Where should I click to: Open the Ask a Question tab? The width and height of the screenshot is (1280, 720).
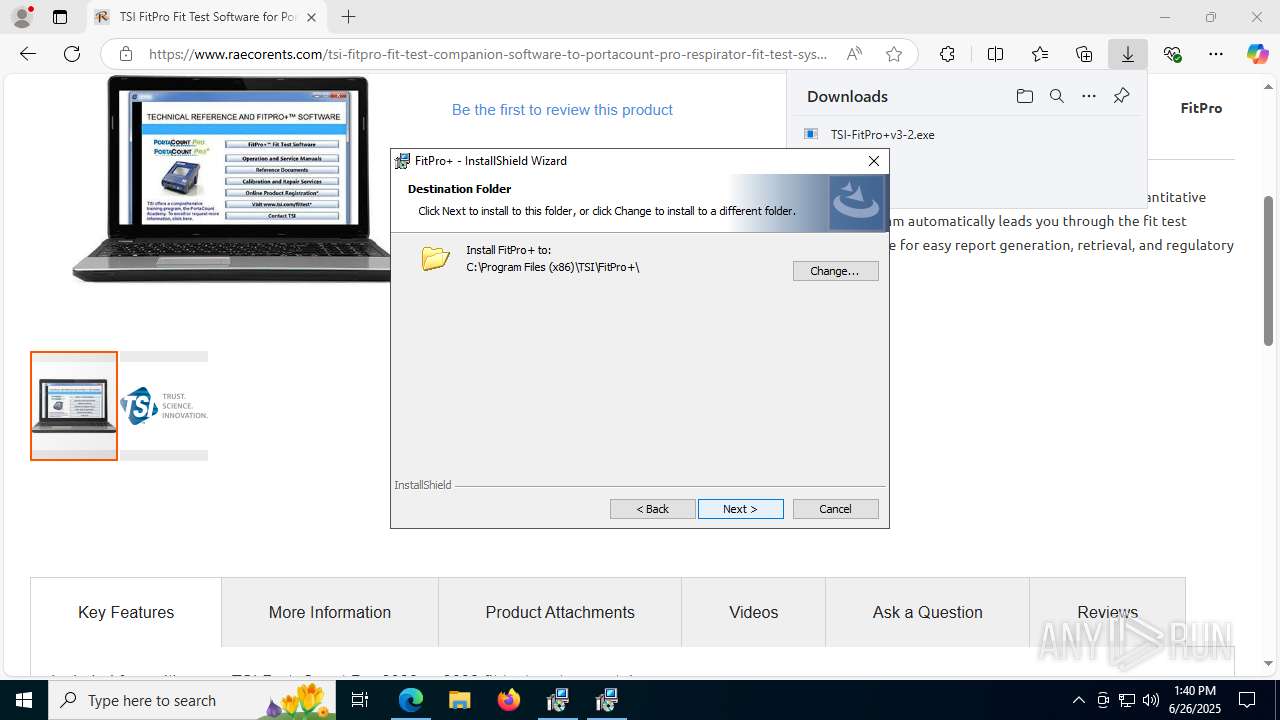point(927,612)
